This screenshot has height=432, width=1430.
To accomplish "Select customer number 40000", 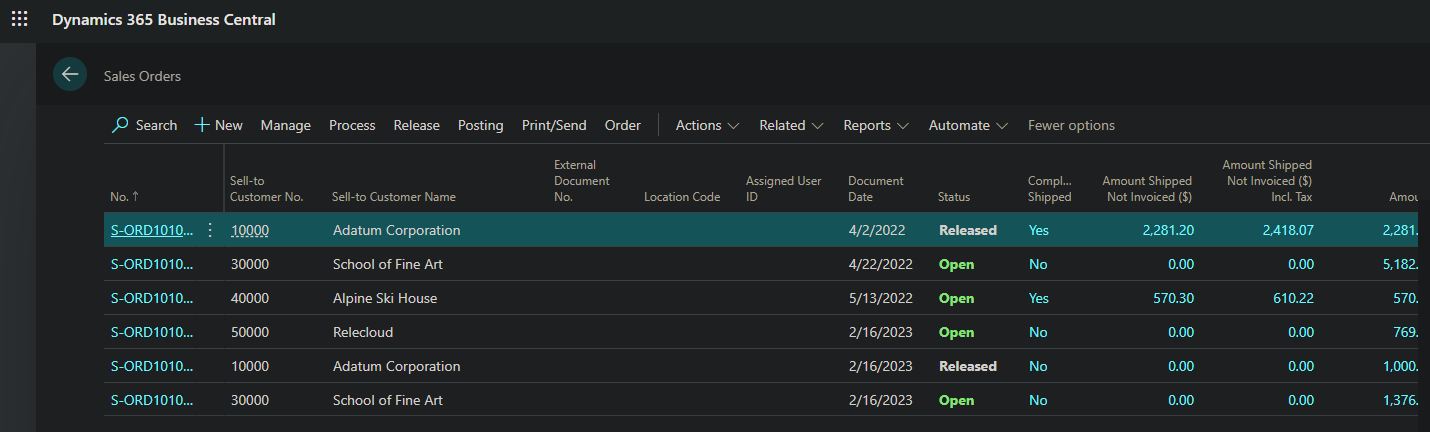I will coord(250,298).
